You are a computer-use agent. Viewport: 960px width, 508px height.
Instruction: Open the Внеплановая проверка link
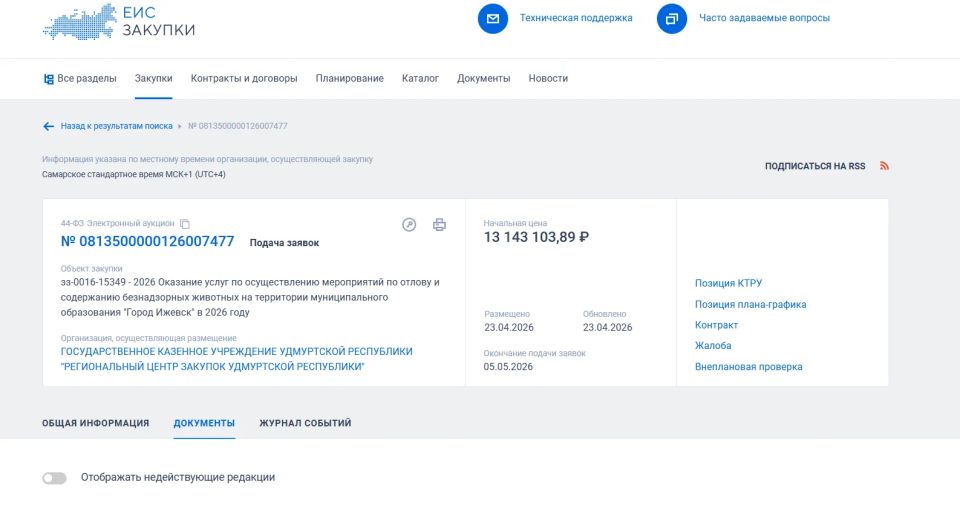[x=748, y=367]
